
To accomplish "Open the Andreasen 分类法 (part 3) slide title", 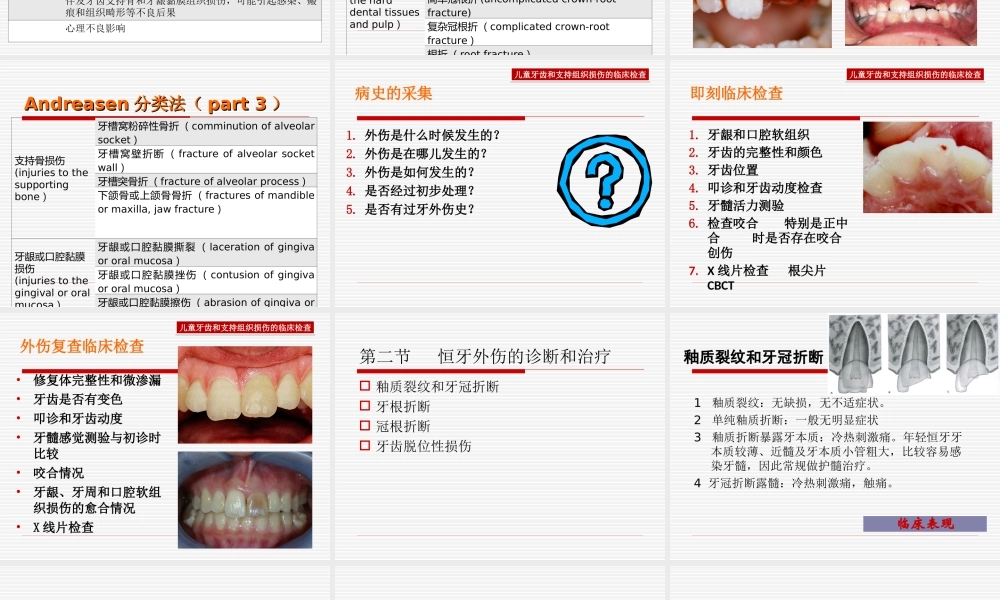I will pyautogui.click(x=152, y=104).
